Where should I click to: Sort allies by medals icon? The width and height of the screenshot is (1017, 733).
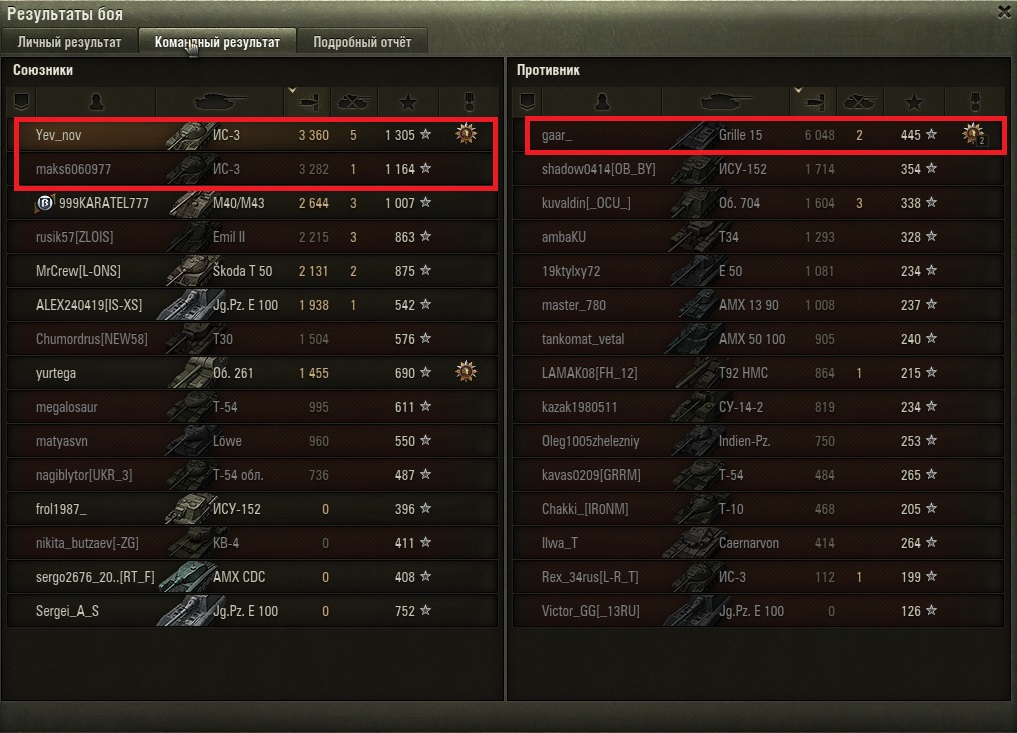[x=469, y=102]
